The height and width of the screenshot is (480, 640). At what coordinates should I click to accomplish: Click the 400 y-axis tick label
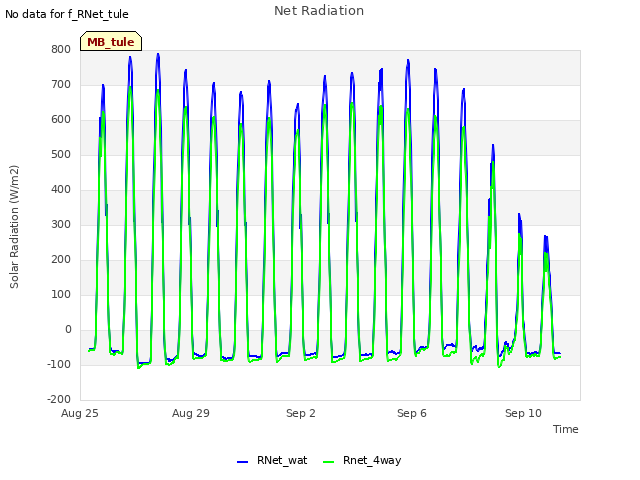[x=61, y=189]
